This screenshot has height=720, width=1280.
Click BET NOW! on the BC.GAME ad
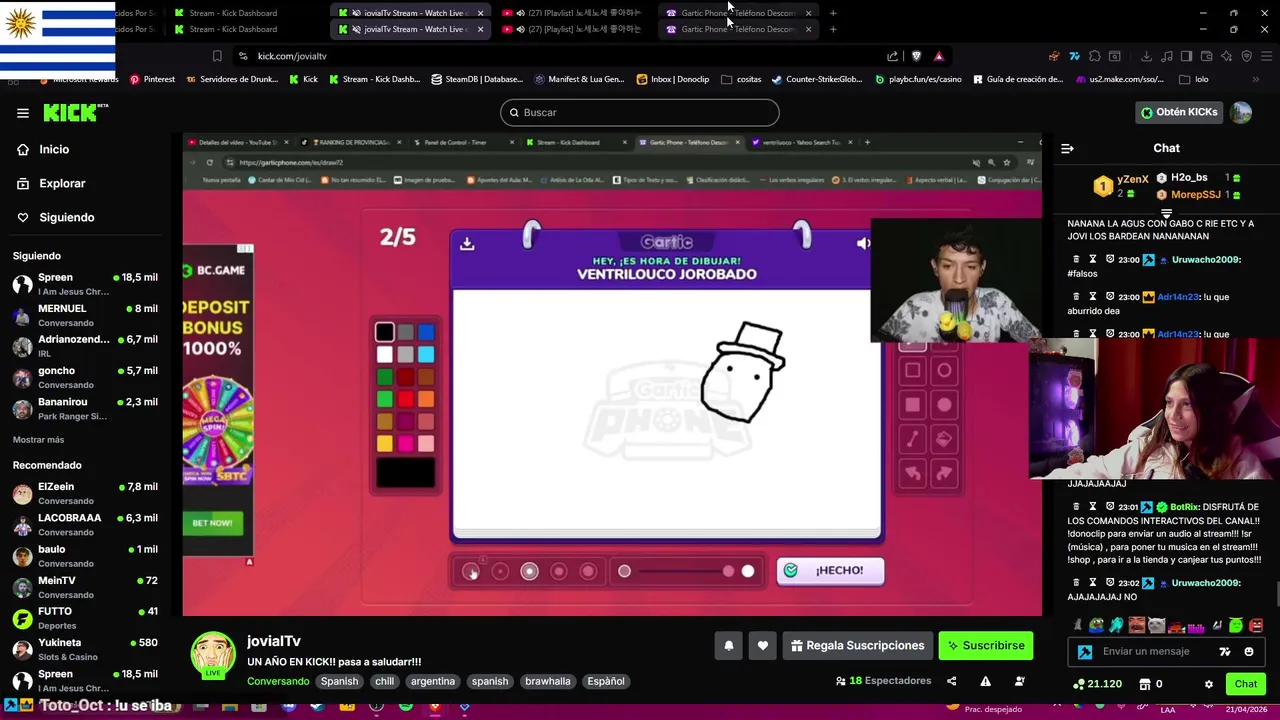(x=212, y=523)
